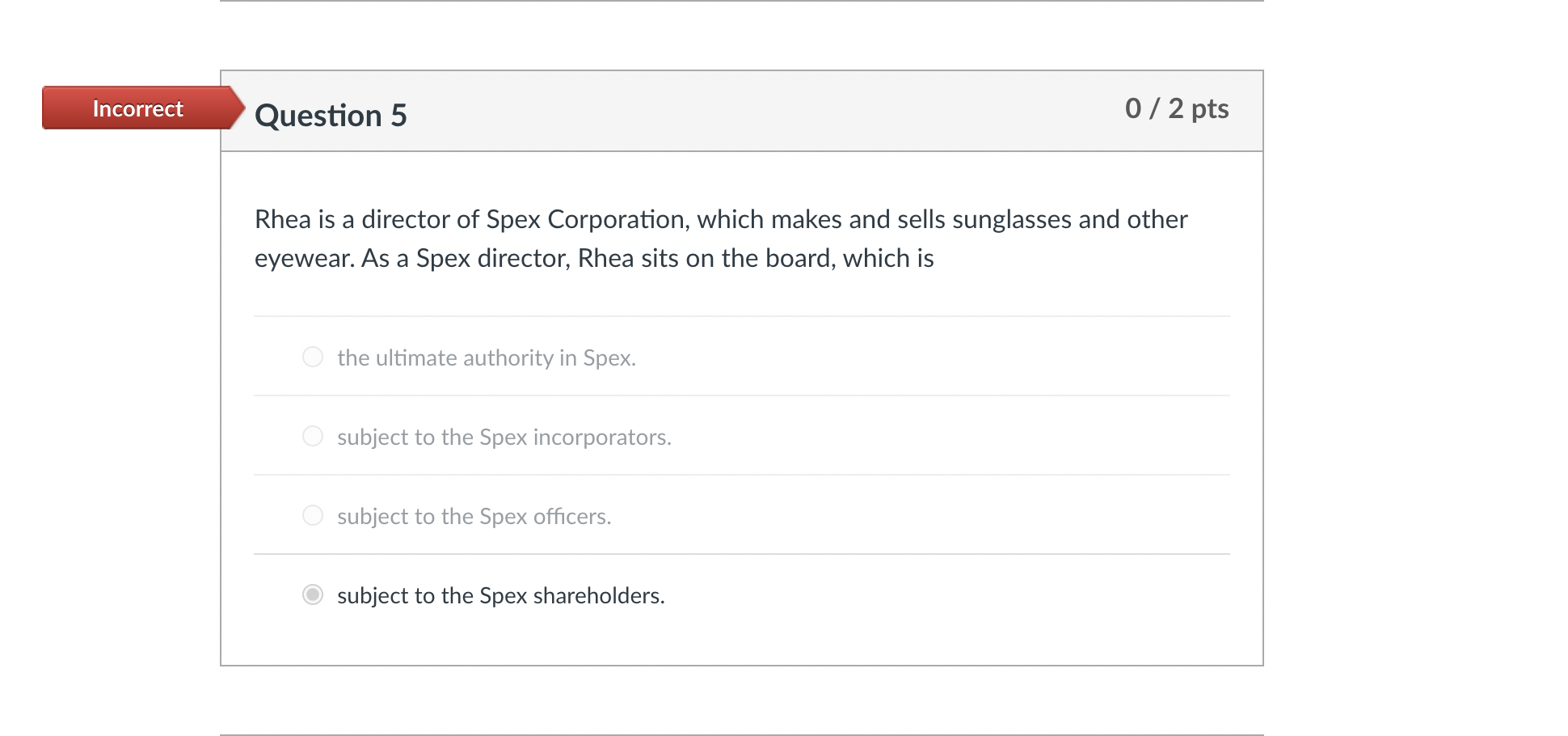Click the question text about Rhea

coord(719,239)
